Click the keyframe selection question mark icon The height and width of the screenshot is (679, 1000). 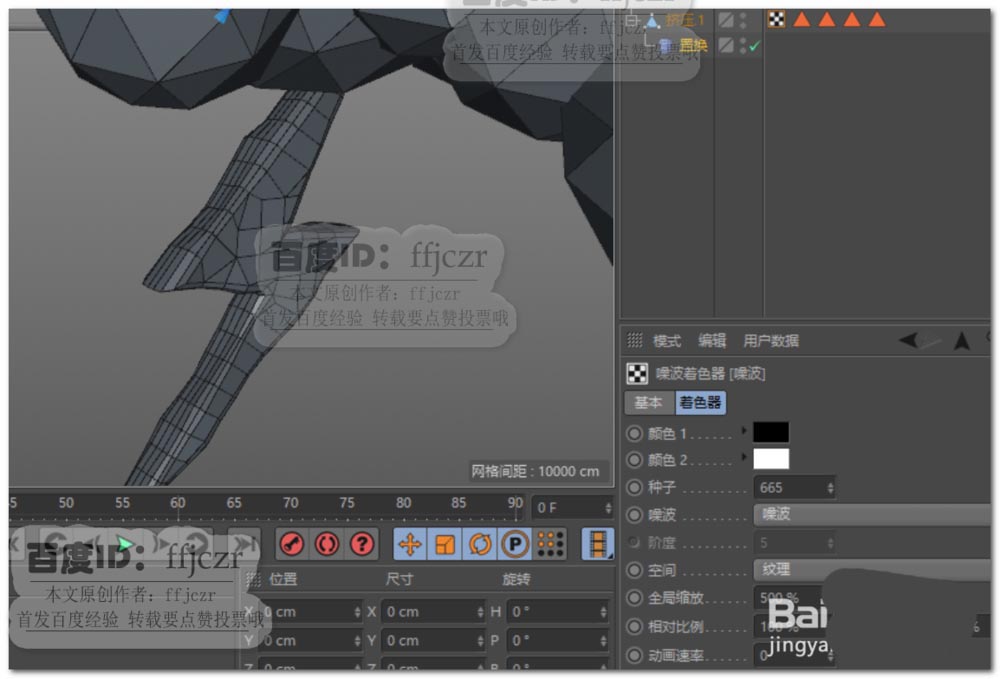pyautogui.click(x=362, y=543)
